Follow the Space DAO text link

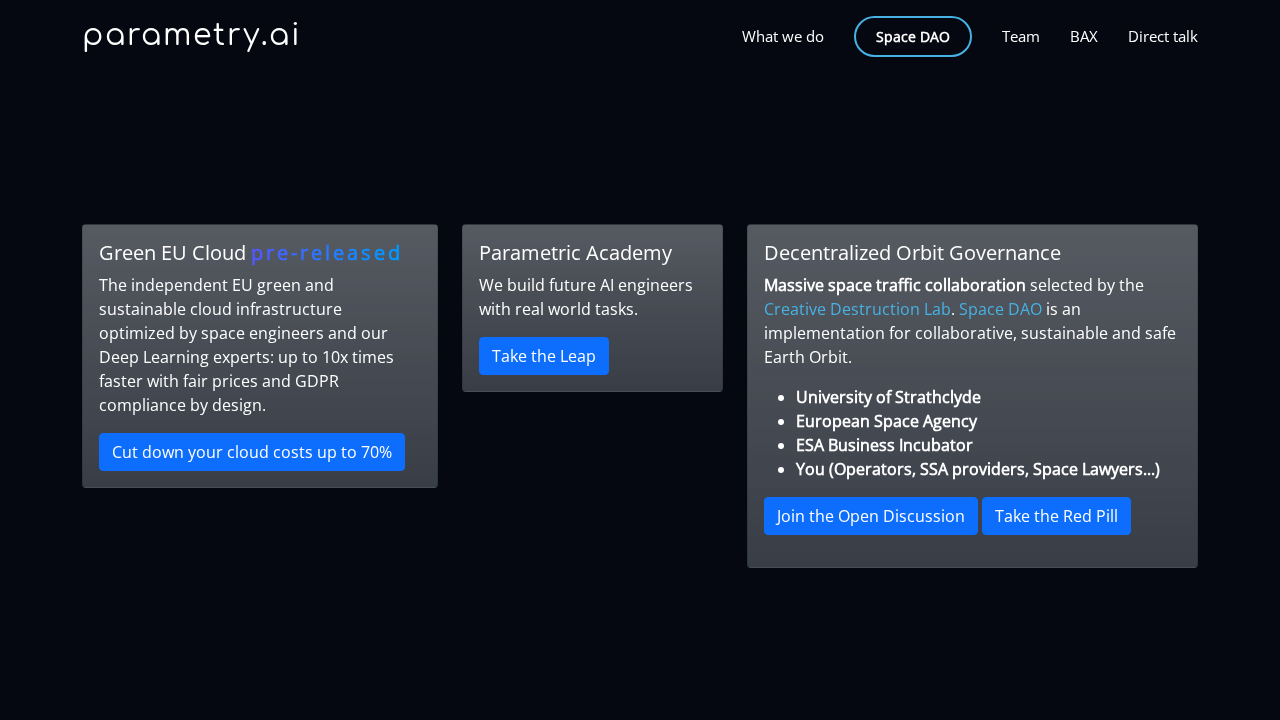[1000, 309]
